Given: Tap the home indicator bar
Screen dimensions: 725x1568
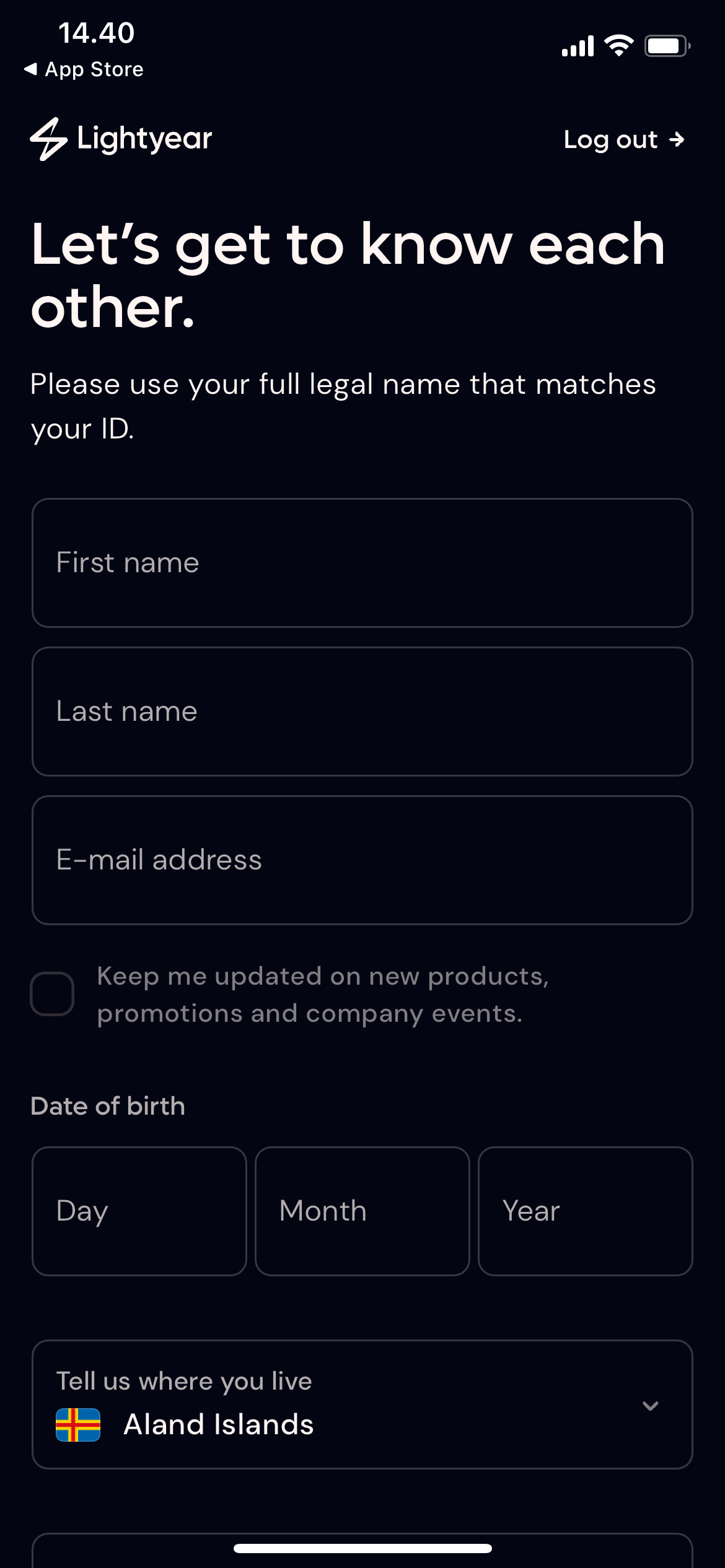Looking at the screenshot, I should [x=362, y=1548].
